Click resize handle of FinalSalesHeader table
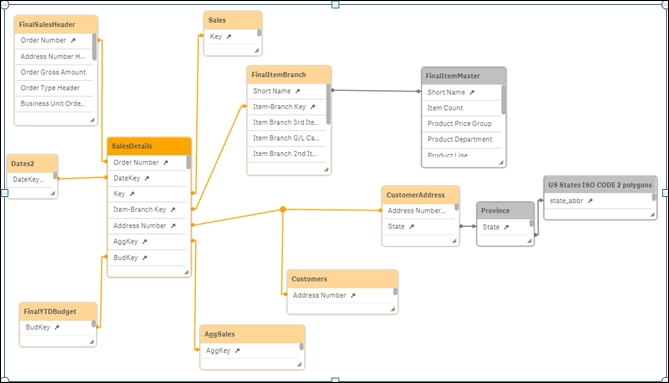This screenshot has height=383, width=669. pyautogui.click(x=92, y=120)
